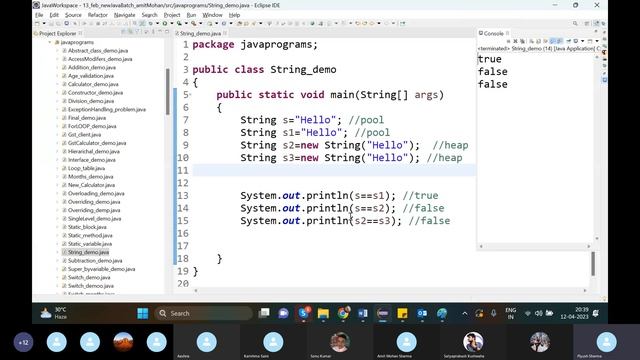Screen dimensions: 640x360
Task: Open the Run dropdown arrow next to green play
Action: point(171,23)
